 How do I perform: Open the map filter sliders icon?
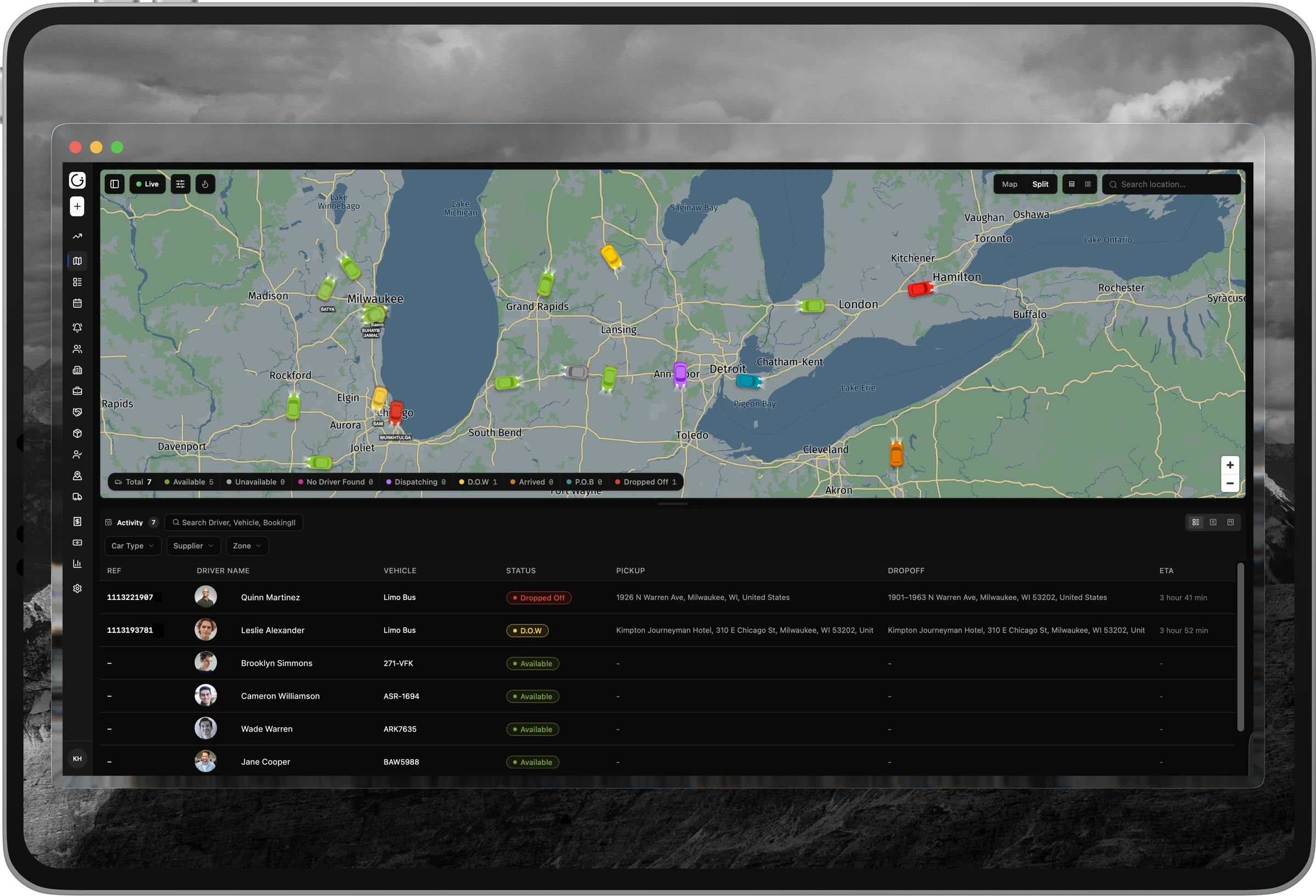point(180,184)
